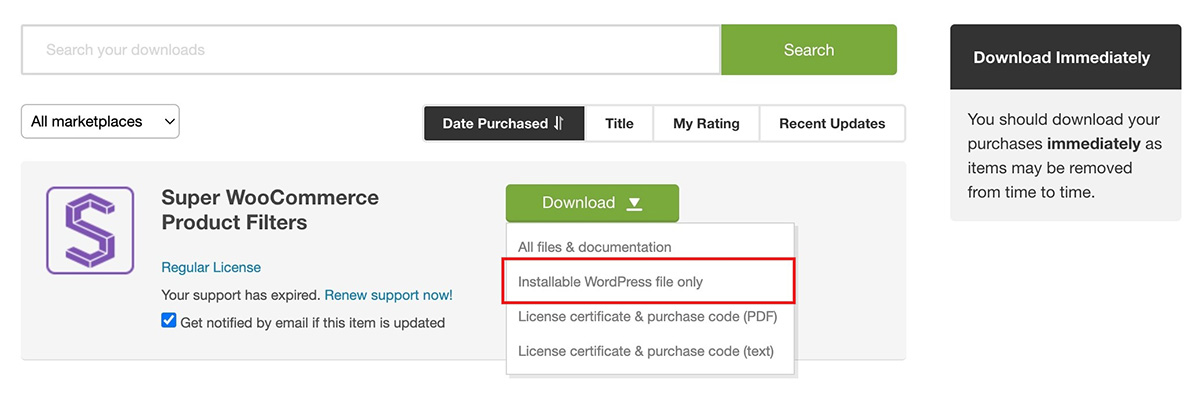Open the All marketplaces dropdown

[100, 122]
